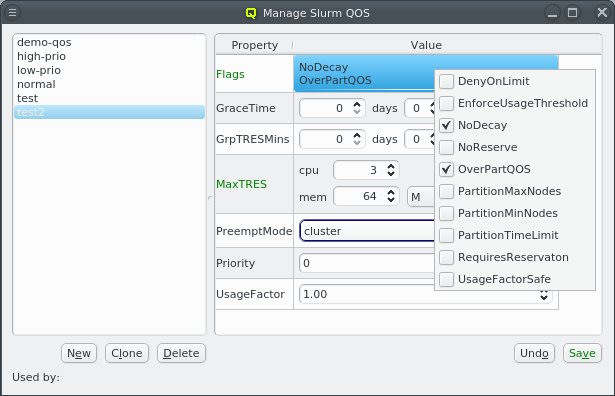The width and height of the screenshot is (615, 396).
Task: Select the MaxTRES property label
Action: point(241,184)
